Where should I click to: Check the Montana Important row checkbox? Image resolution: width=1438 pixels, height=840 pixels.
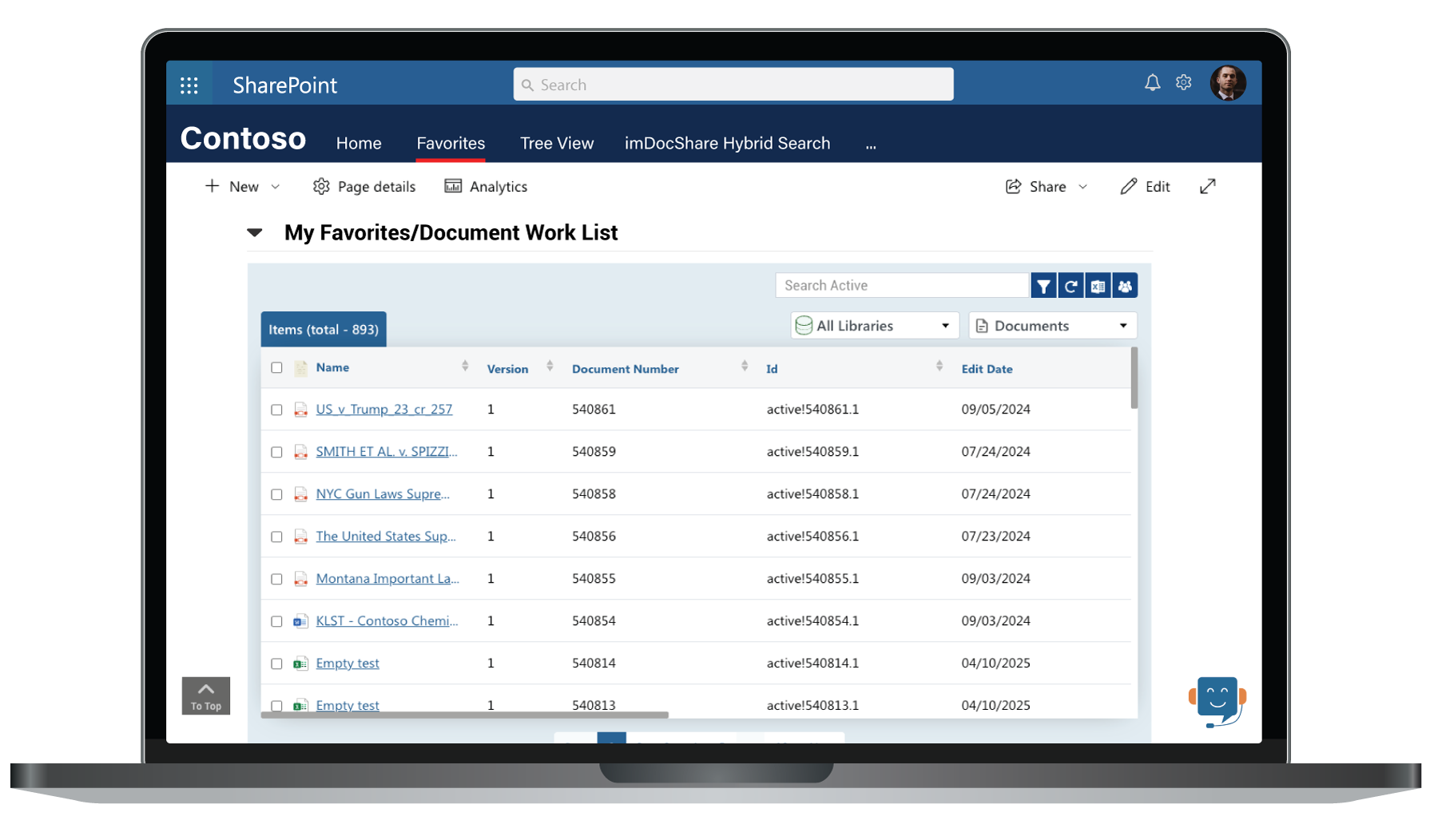tap(276, 579)
